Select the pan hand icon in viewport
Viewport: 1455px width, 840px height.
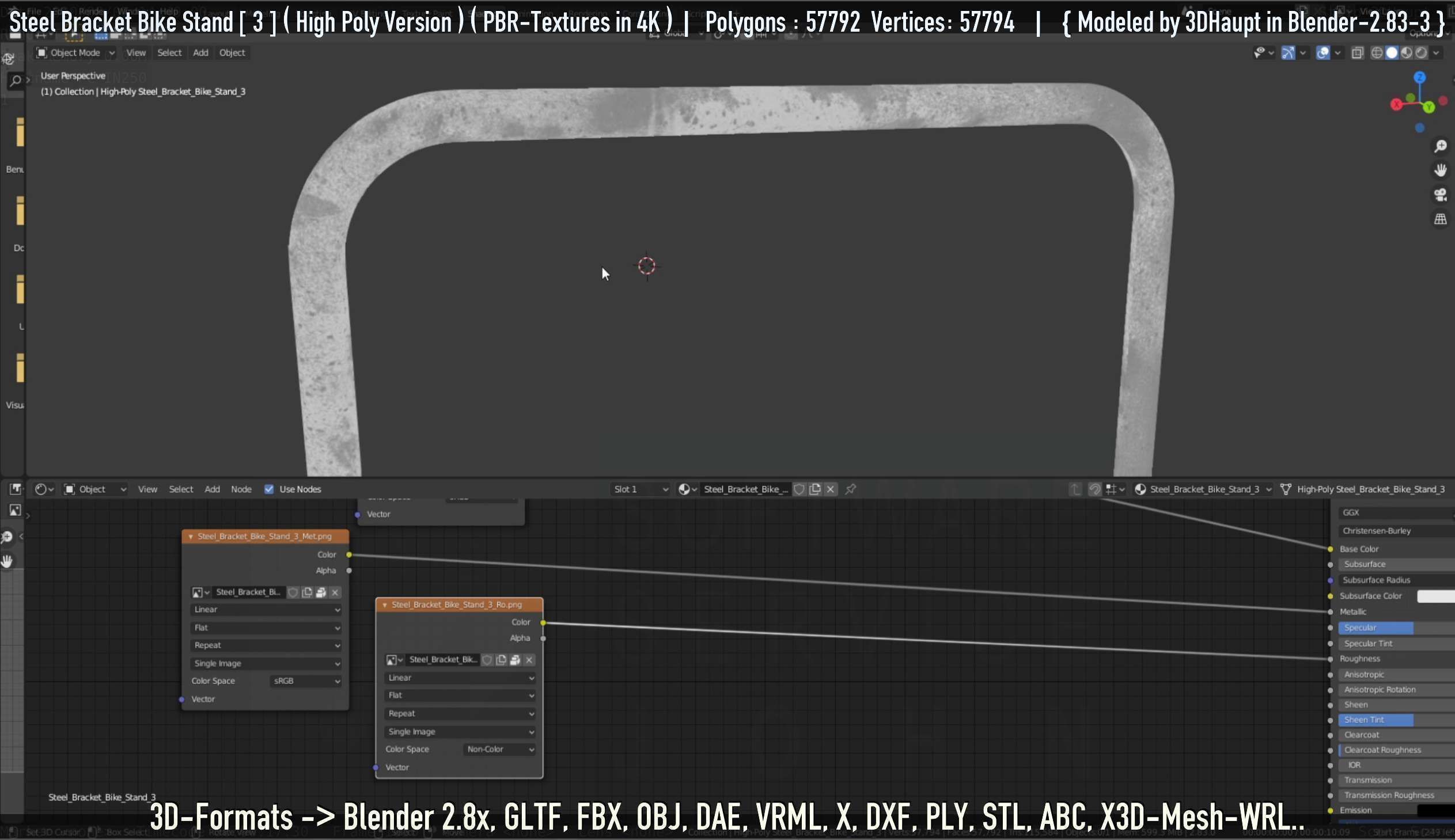coord(1440,170)
